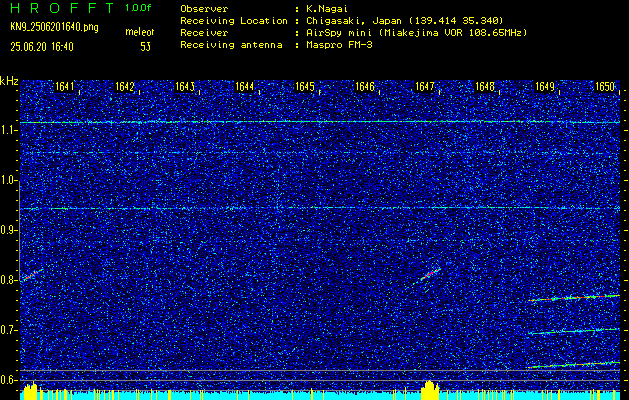Viewport: 629px width, 400px height.
Task: Click the top sloped trace near 1649
Action: pyautogui.click(x=574, y=298)
